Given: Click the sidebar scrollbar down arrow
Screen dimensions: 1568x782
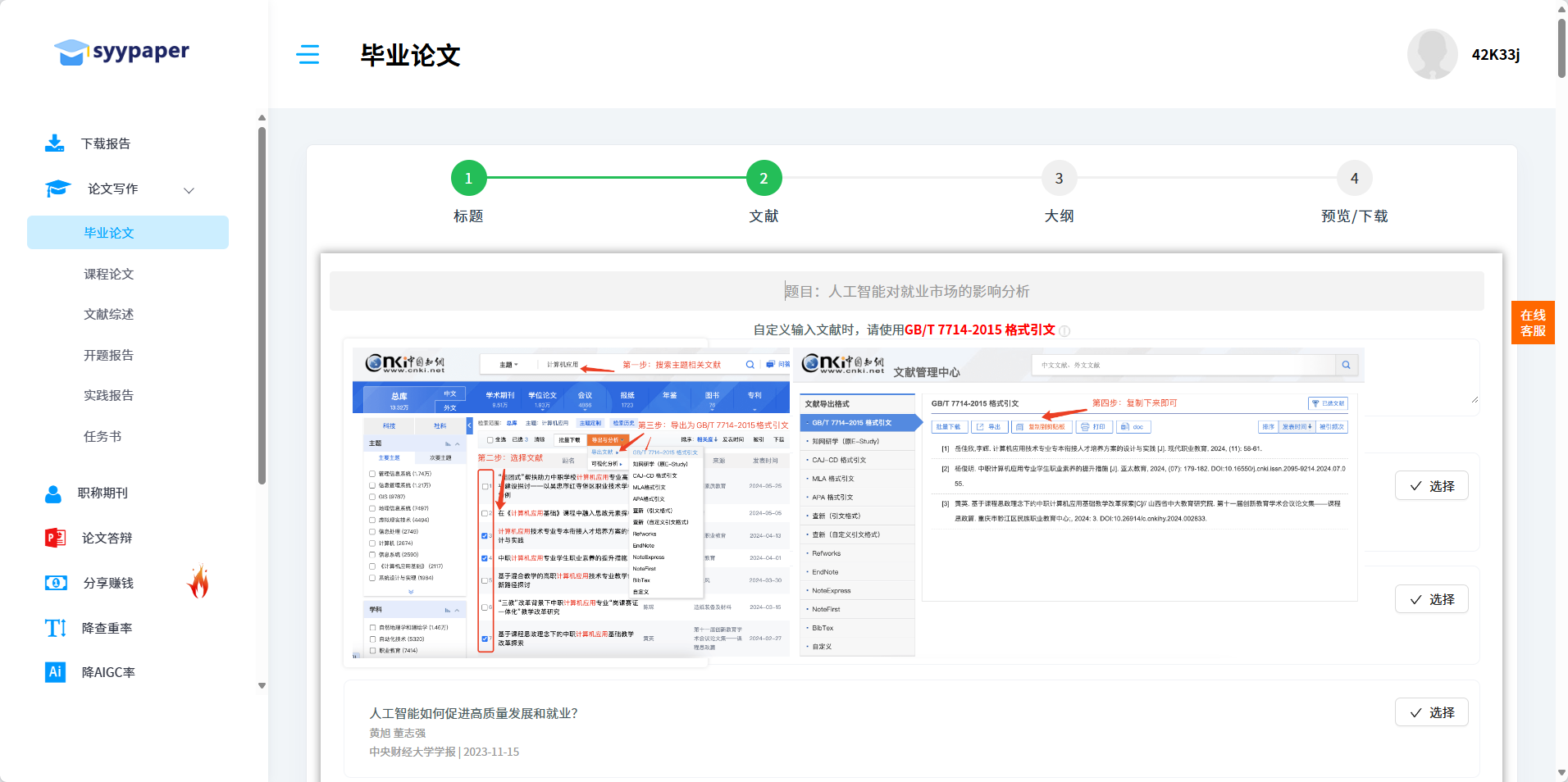Looking at the screenshot, I should pos(262,686).
